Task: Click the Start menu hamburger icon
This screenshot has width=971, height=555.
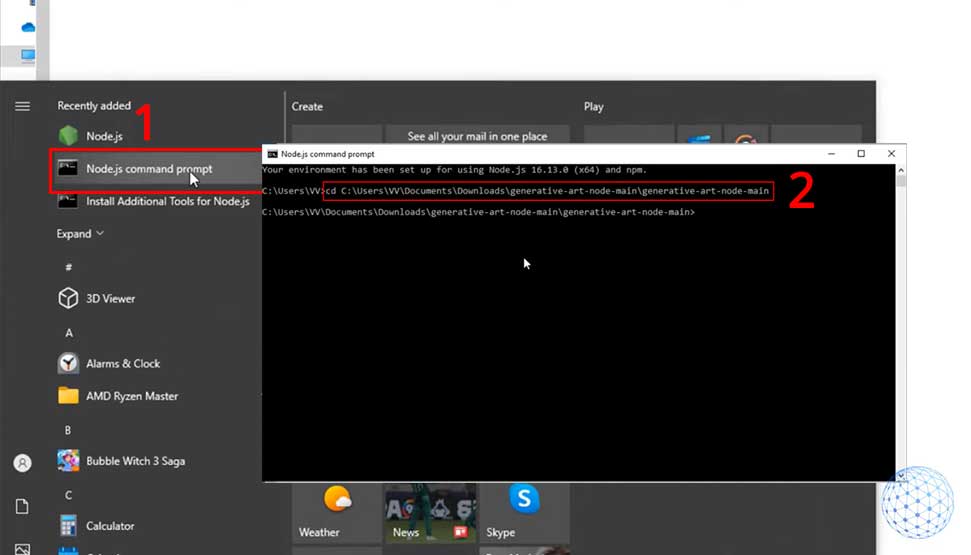Action: click(22, 107)
